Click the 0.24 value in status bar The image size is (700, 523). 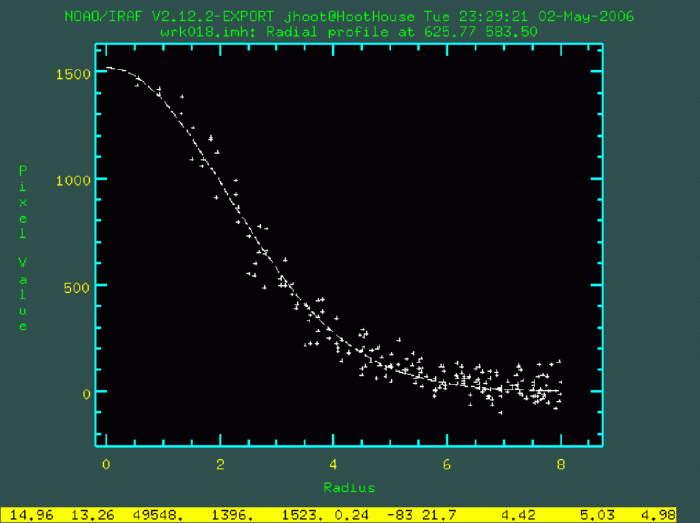(x=351, y=515)
